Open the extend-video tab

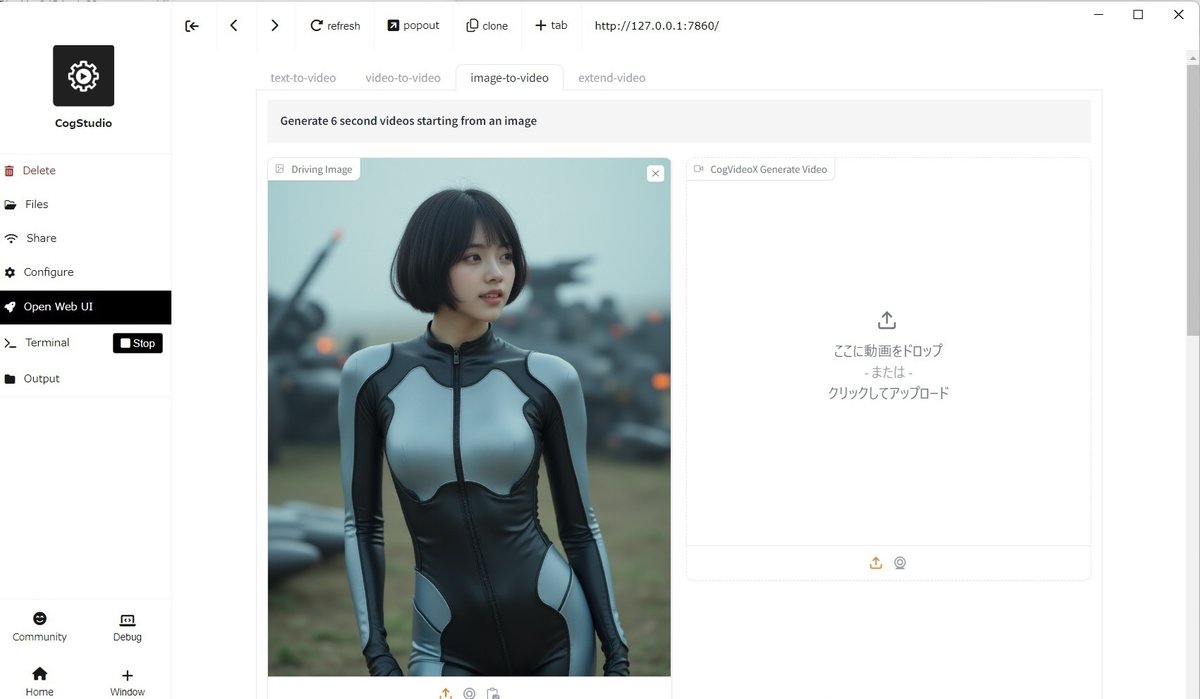[x=611, y=77]
